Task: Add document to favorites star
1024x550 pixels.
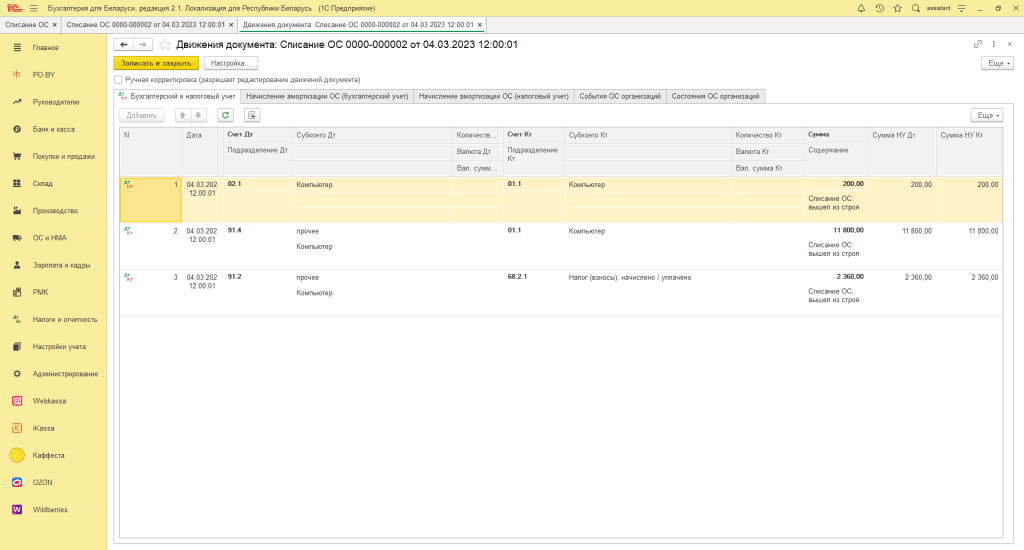Action: pos(165,44)
